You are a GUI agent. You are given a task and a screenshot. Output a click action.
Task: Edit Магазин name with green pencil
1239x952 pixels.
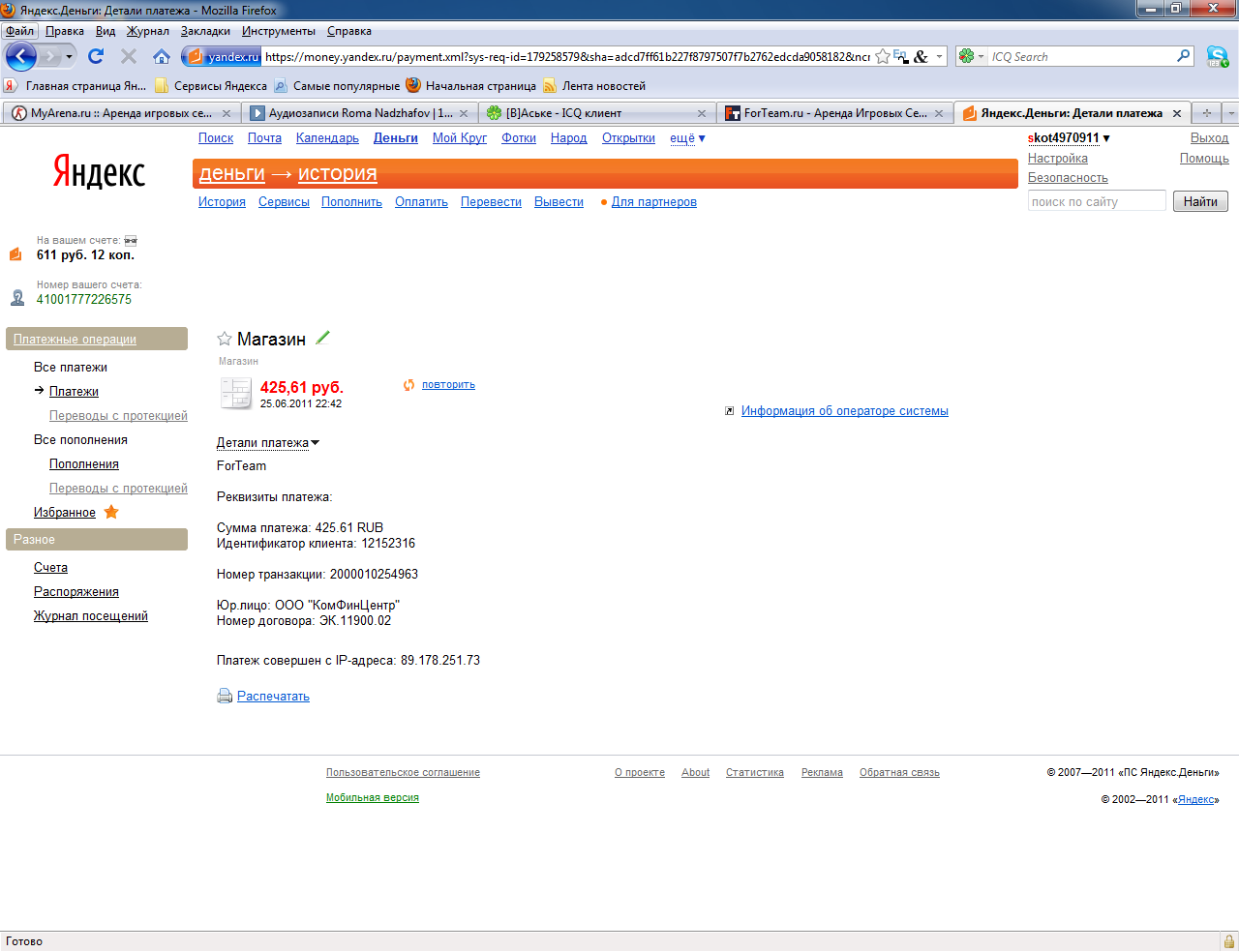pyautogui.click(x=323, y=337)
